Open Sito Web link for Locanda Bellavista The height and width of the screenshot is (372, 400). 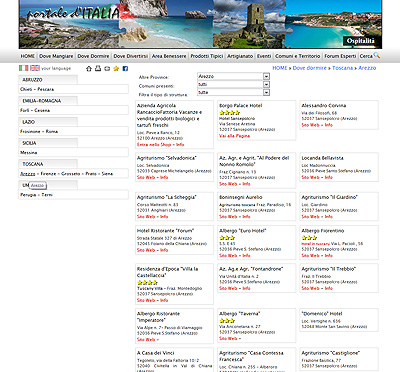(310, 177)
